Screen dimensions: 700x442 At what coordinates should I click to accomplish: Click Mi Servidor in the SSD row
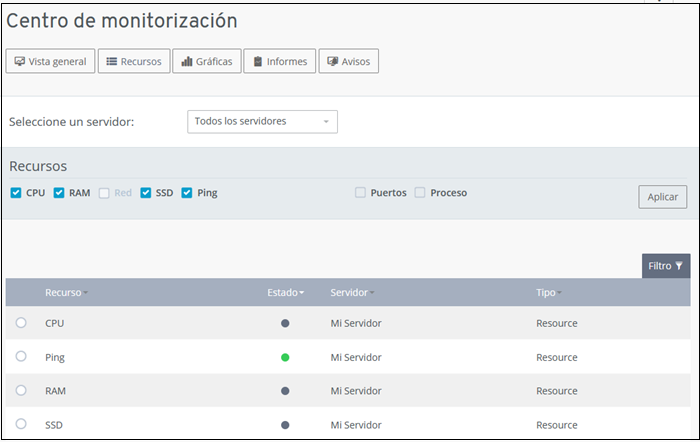[356, 425]
